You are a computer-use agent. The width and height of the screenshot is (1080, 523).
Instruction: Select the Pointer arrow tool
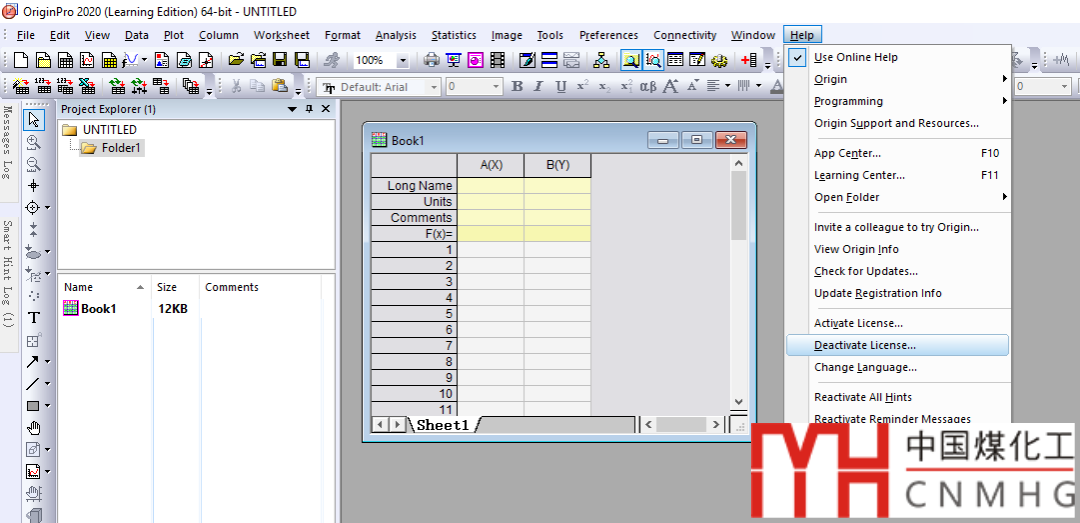point(34,120)
